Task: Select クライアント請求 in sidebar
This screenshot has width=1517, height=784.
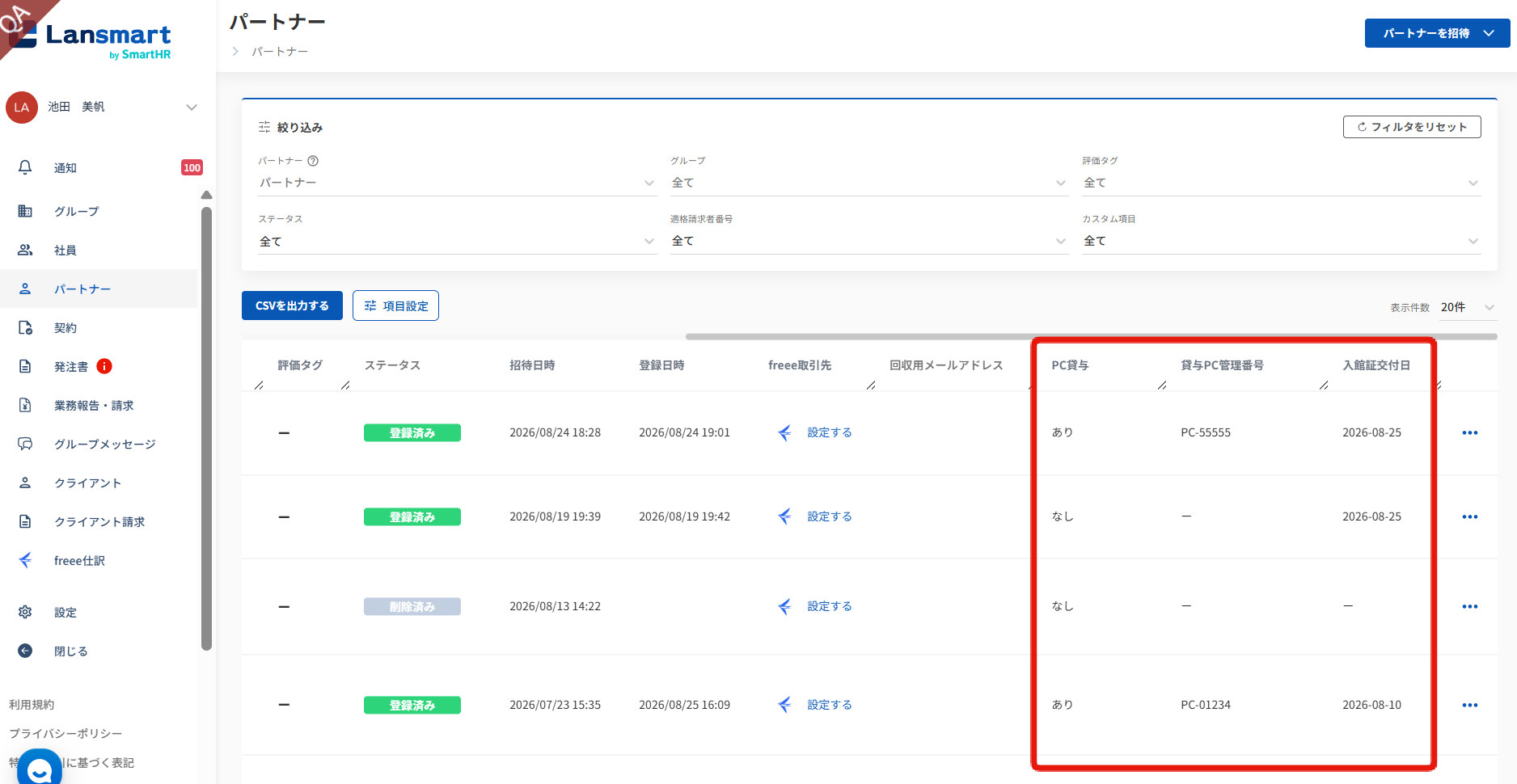Action: (99, 521)
